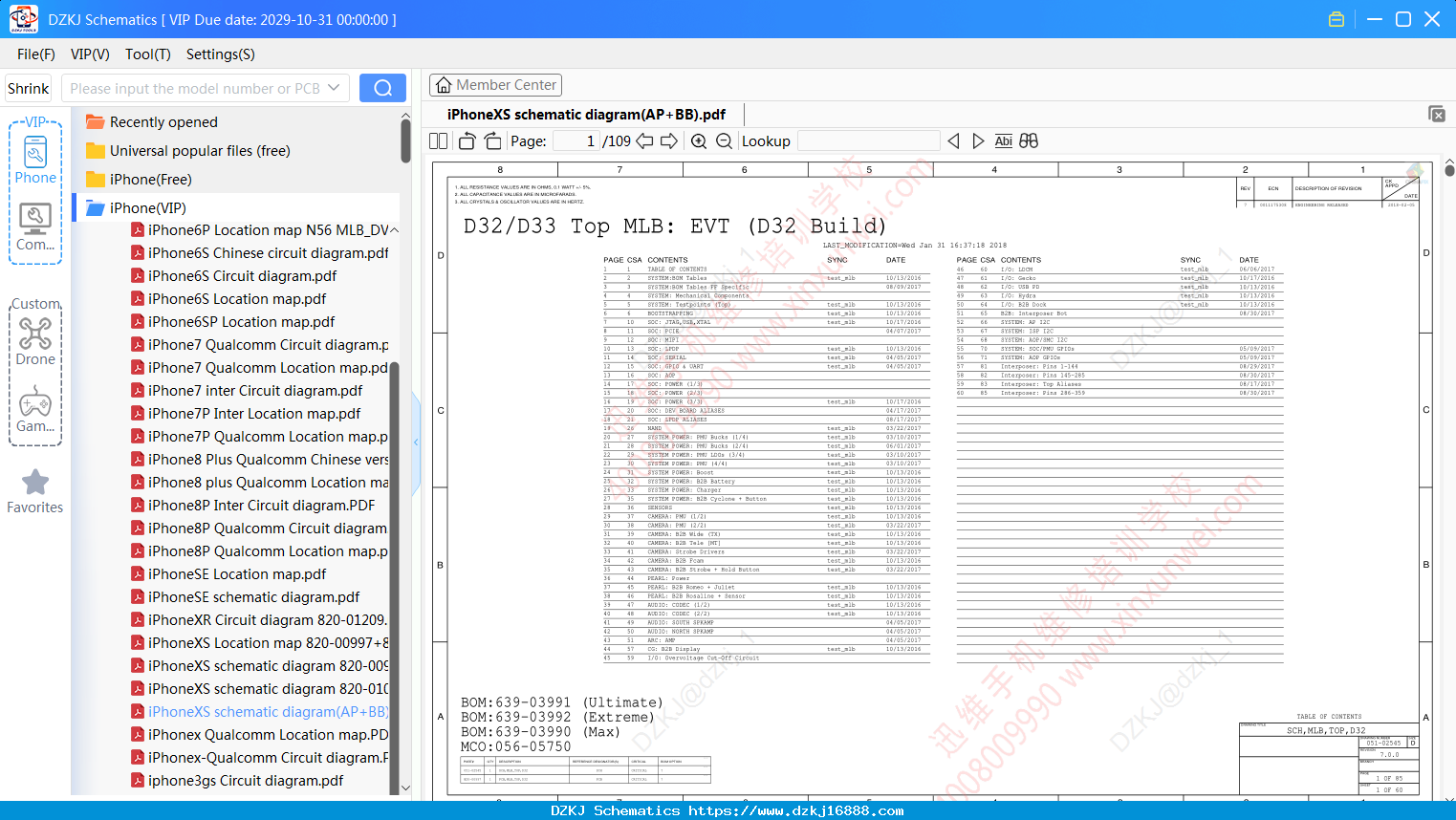Click the binoculars search icon
This screenshot has width=1456, height=820.
(x=1029, y=141)
